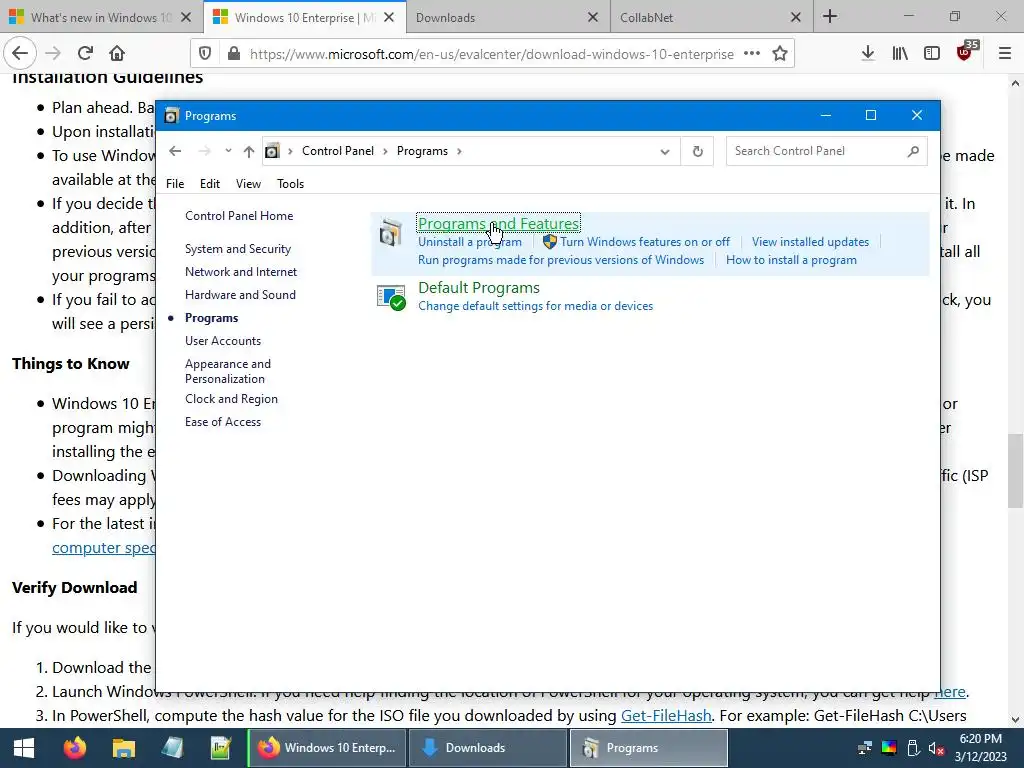Open Firefox downloads arrow in toolbar
This screenshot has height=768, width=1024.
click(867, 53)
